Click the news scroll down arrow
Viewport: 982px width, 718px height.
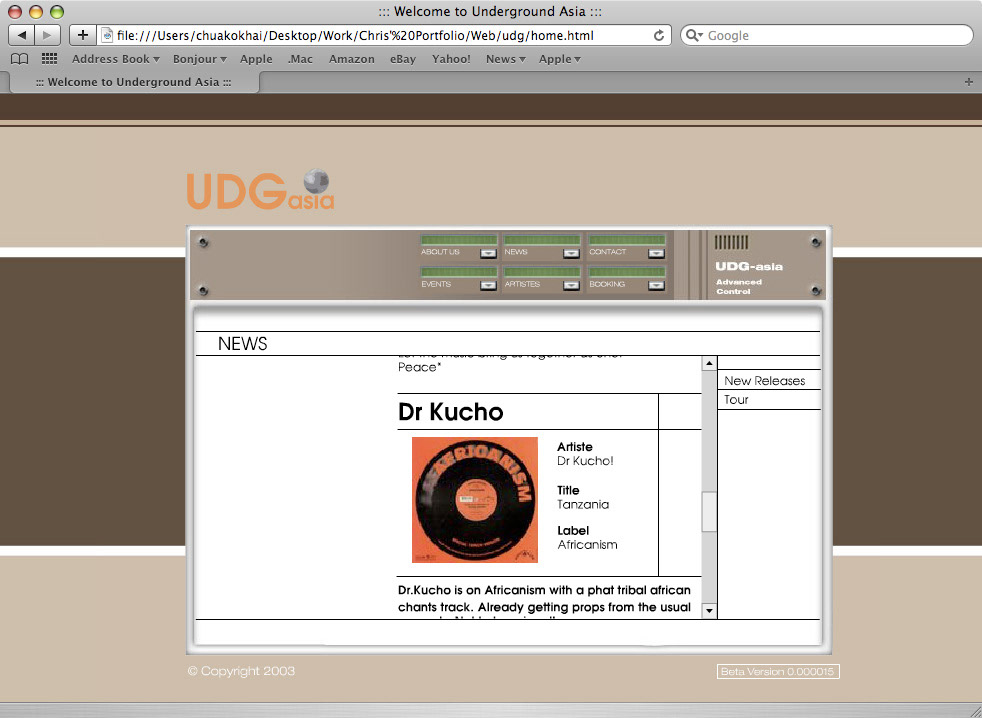(709, 610)
